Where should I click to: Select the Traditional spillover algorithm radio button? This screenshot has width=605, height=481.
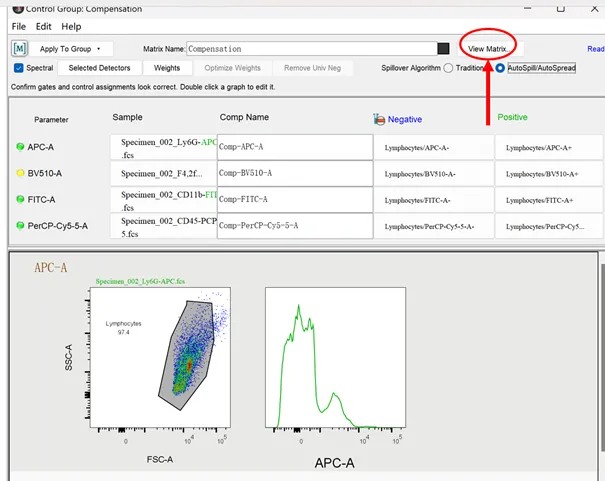coord(449,68)
